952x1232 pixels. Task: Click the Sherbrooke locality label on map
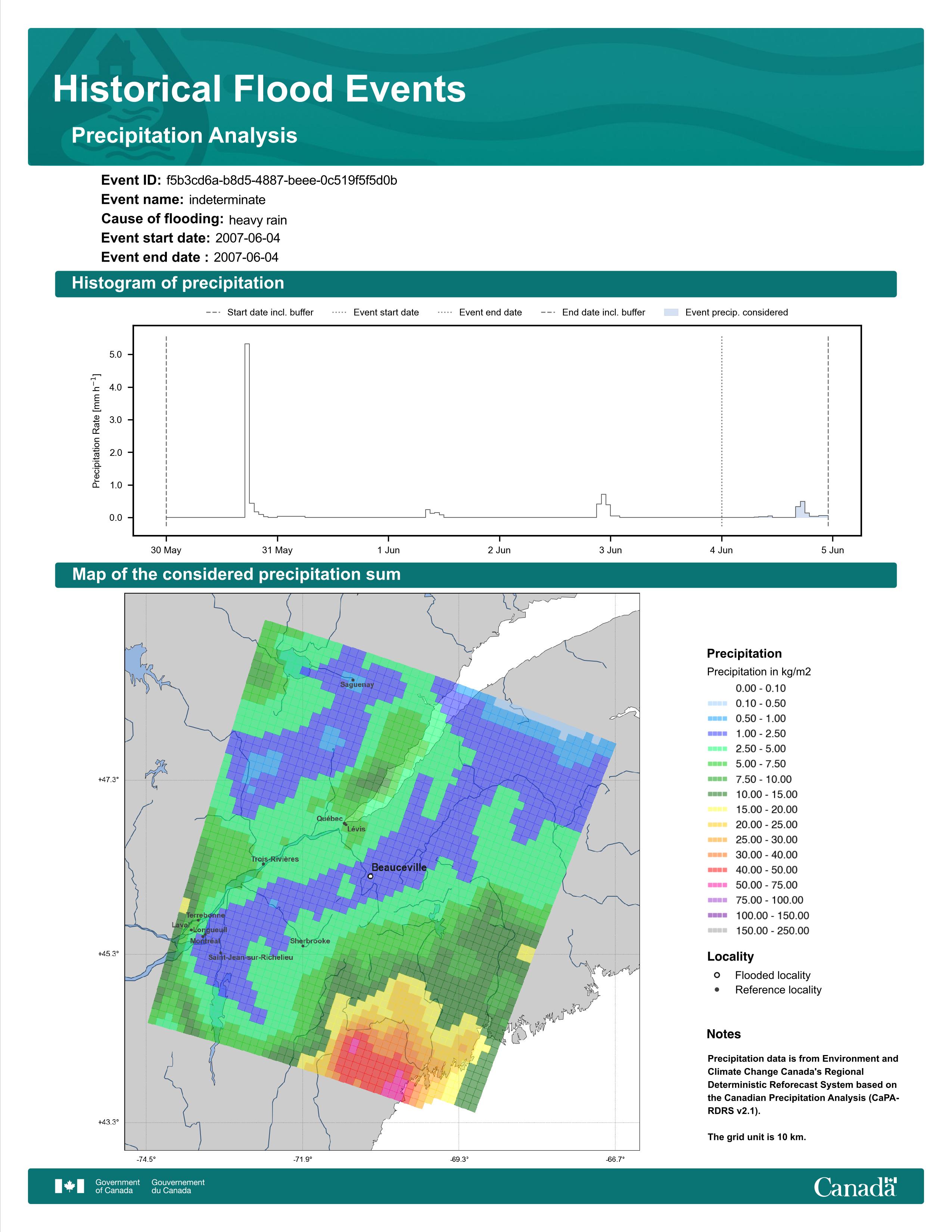[x=310, y=941]
